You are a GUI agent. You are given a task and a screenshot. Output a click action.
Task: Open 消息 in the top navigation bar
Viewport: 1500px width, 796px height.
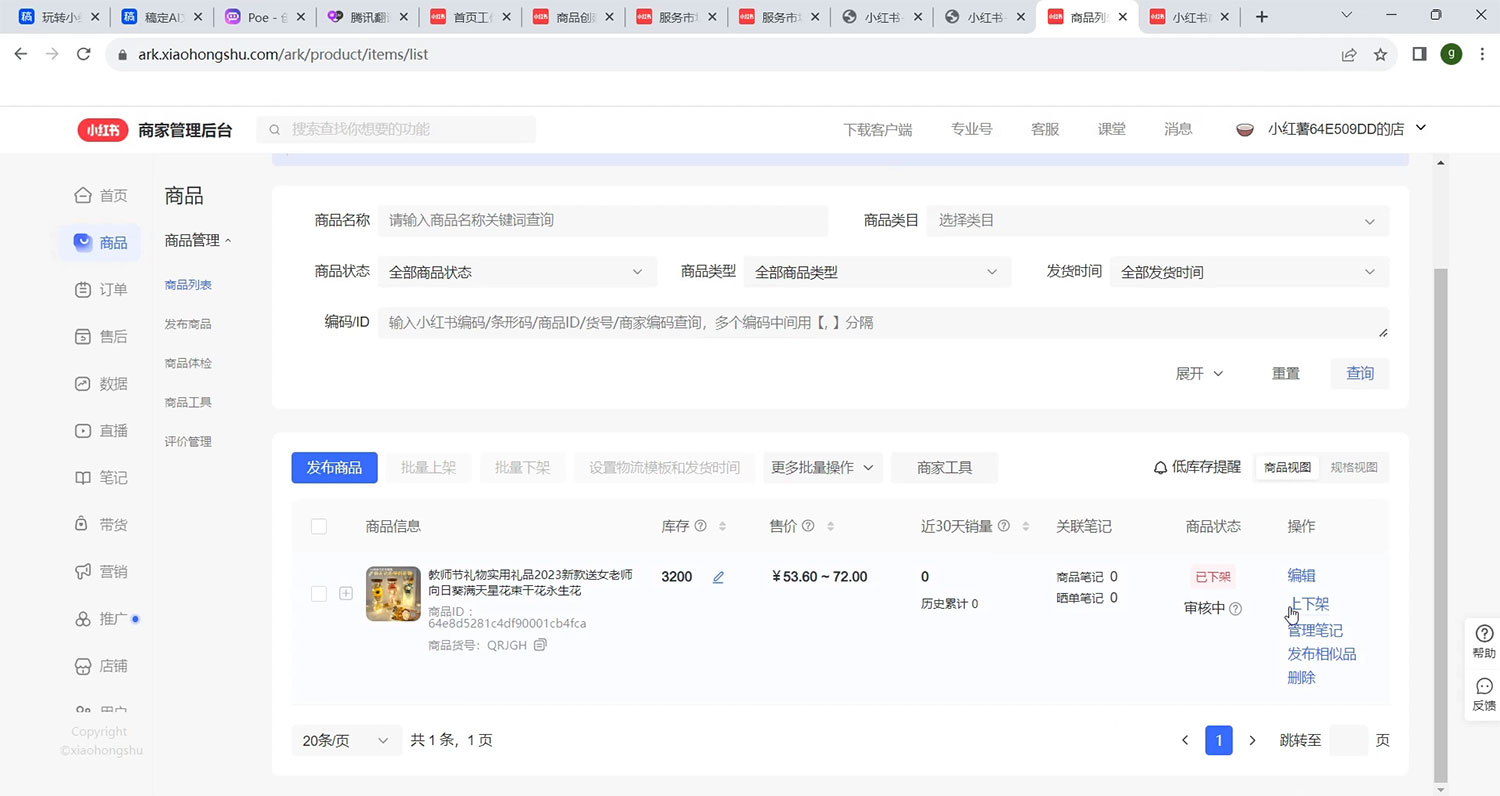click(1177, 128)
